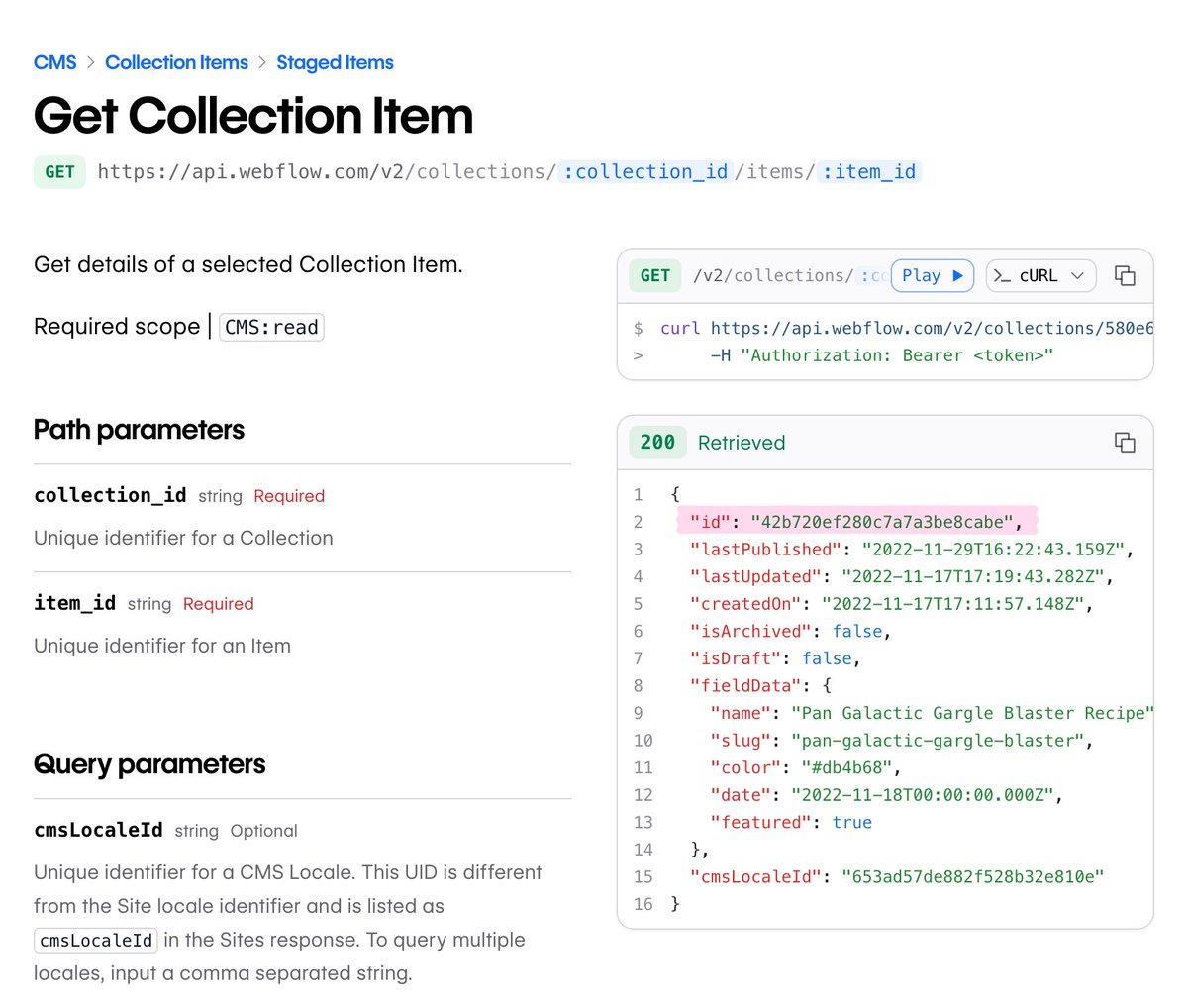Go to Collection Items breadcrumb
This screenshot has height=1008, width=1188.
click(x=176, y=62)
